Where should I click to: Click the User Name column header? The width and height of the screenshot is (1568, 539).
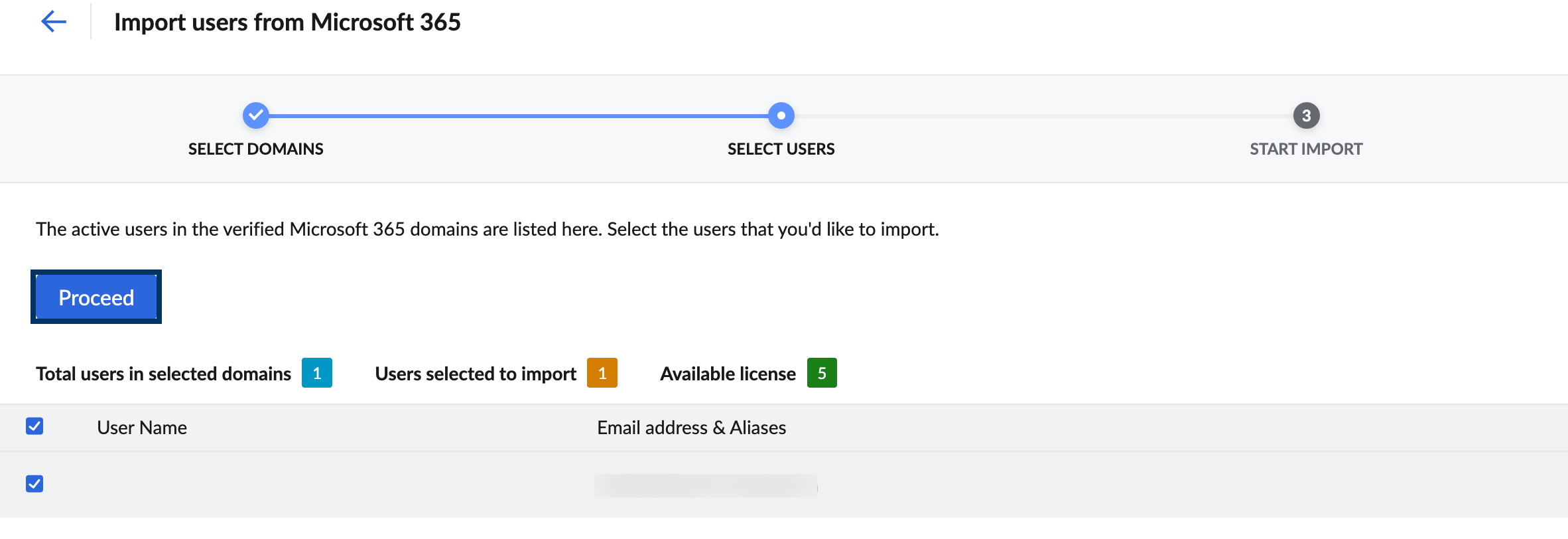point(142,427)
